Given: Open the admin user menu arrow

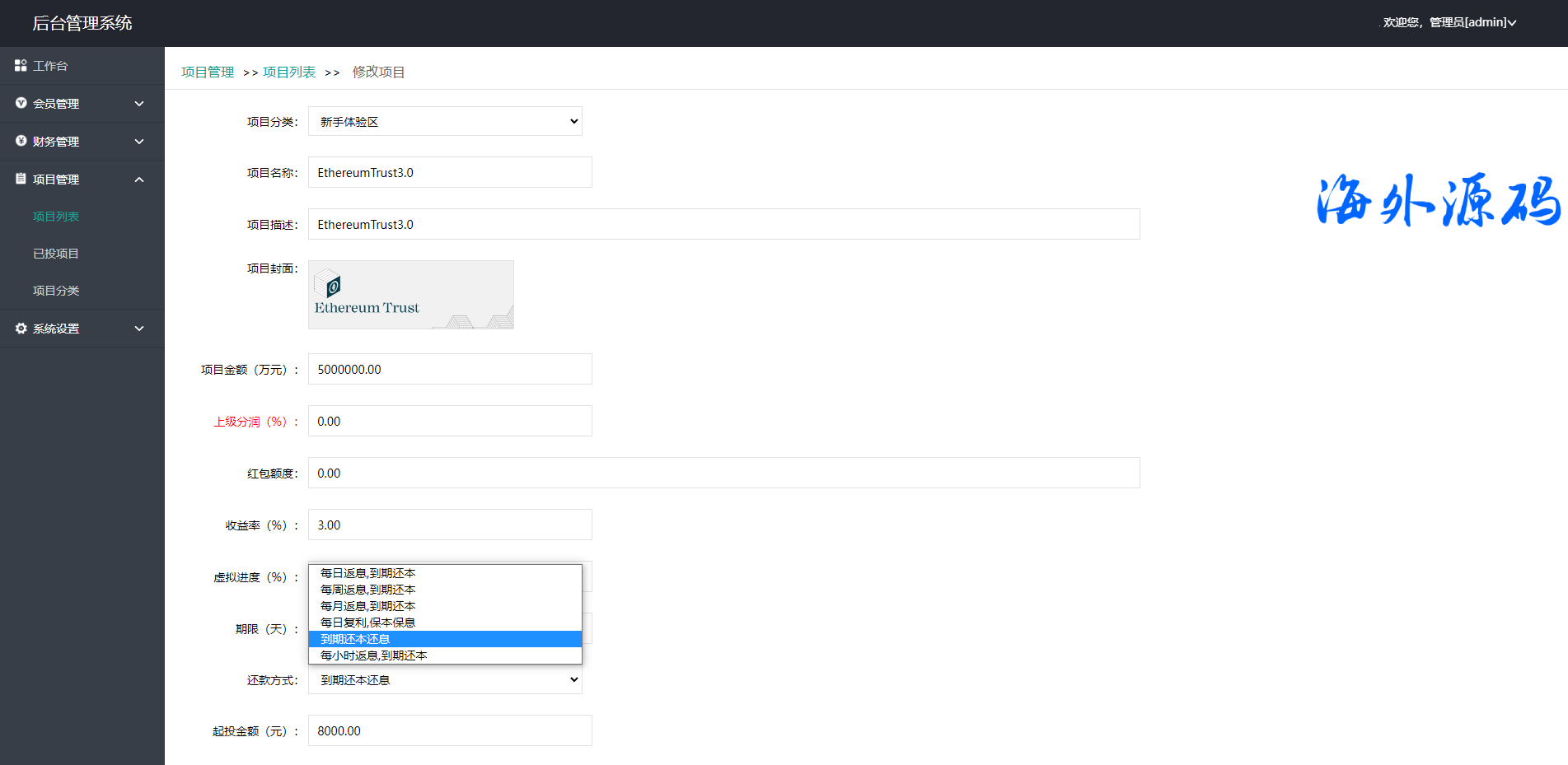Looking at the screenshot, I should tap(1512, 23).
